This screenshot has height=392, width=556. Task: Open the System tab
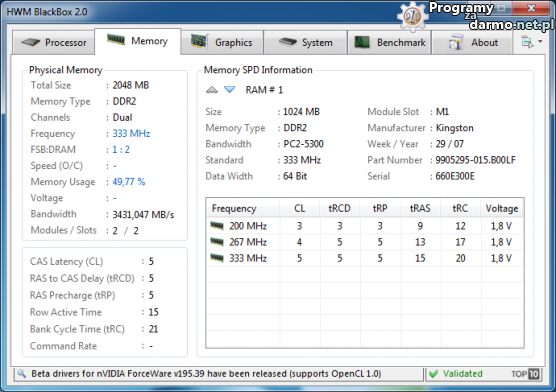tap(305, 43)
